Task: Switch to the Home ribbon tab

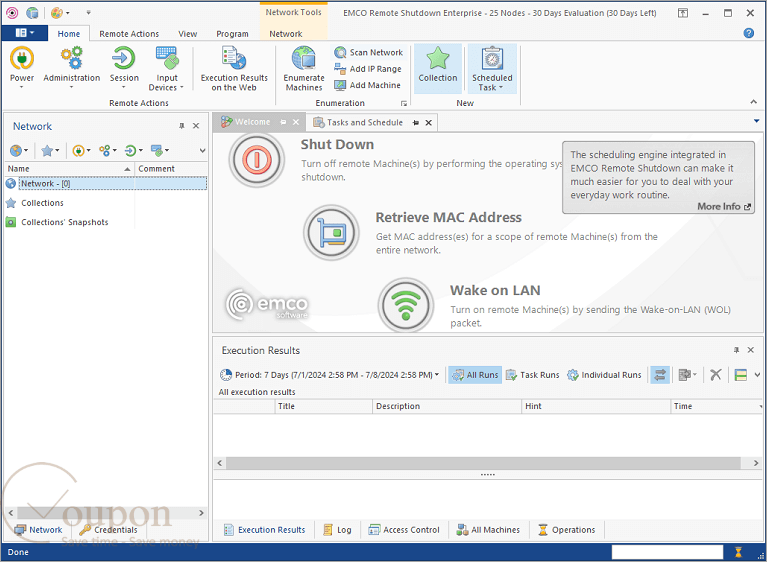Action: [x=68, y=34]
